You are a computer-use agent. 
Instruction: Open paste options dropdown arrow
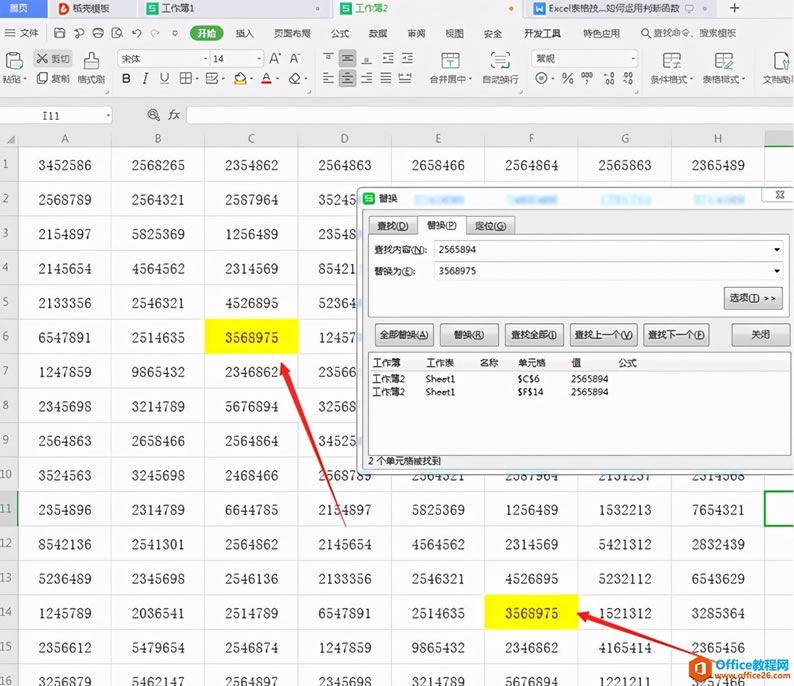(25, 79)
